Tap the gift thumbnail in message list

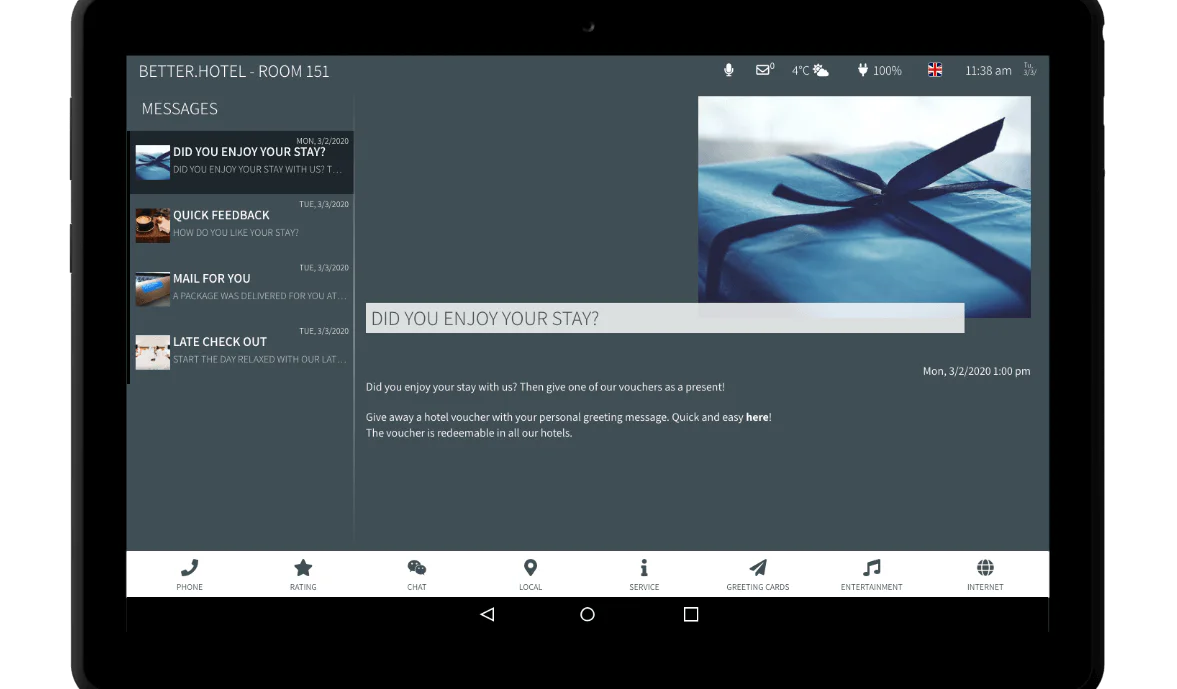tap(152, 162)
